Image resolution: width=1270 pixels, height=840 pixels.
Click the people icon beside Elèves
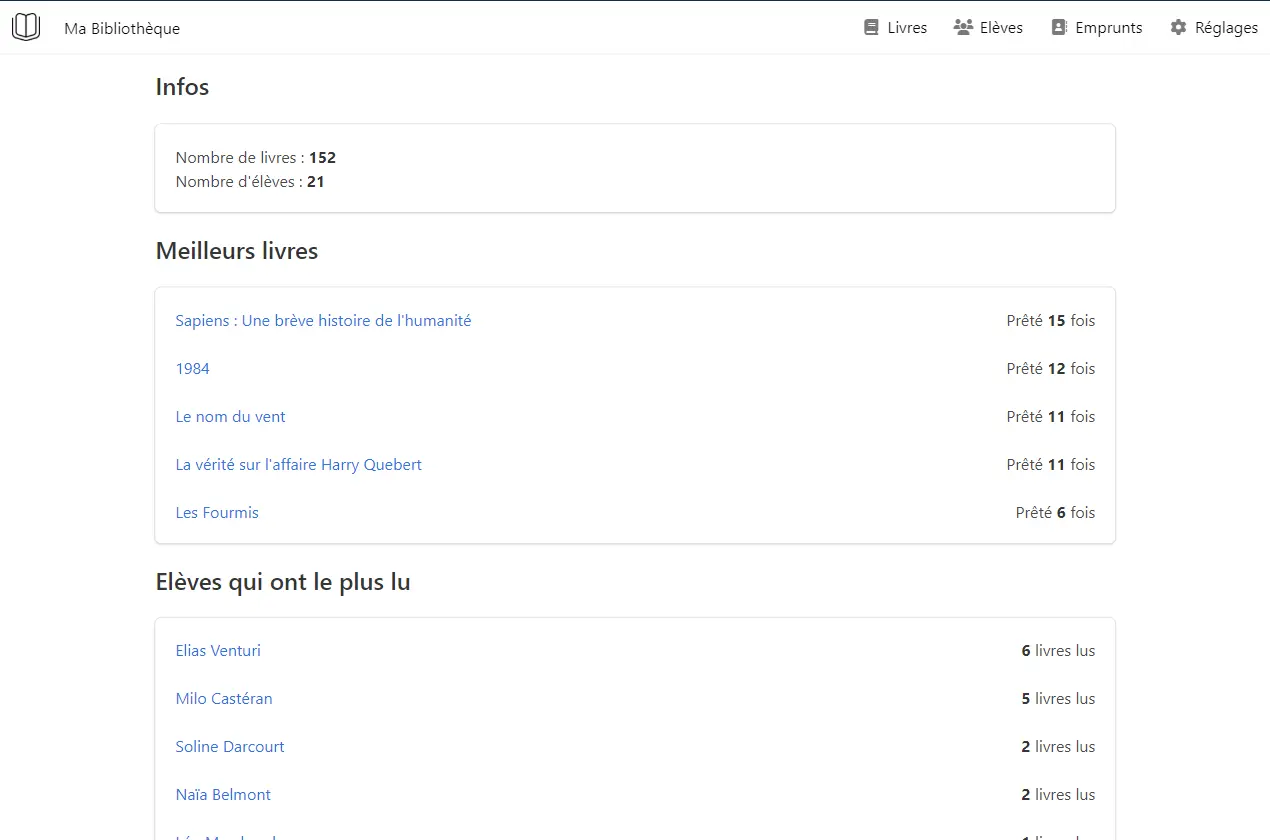(x=963, y=28)
